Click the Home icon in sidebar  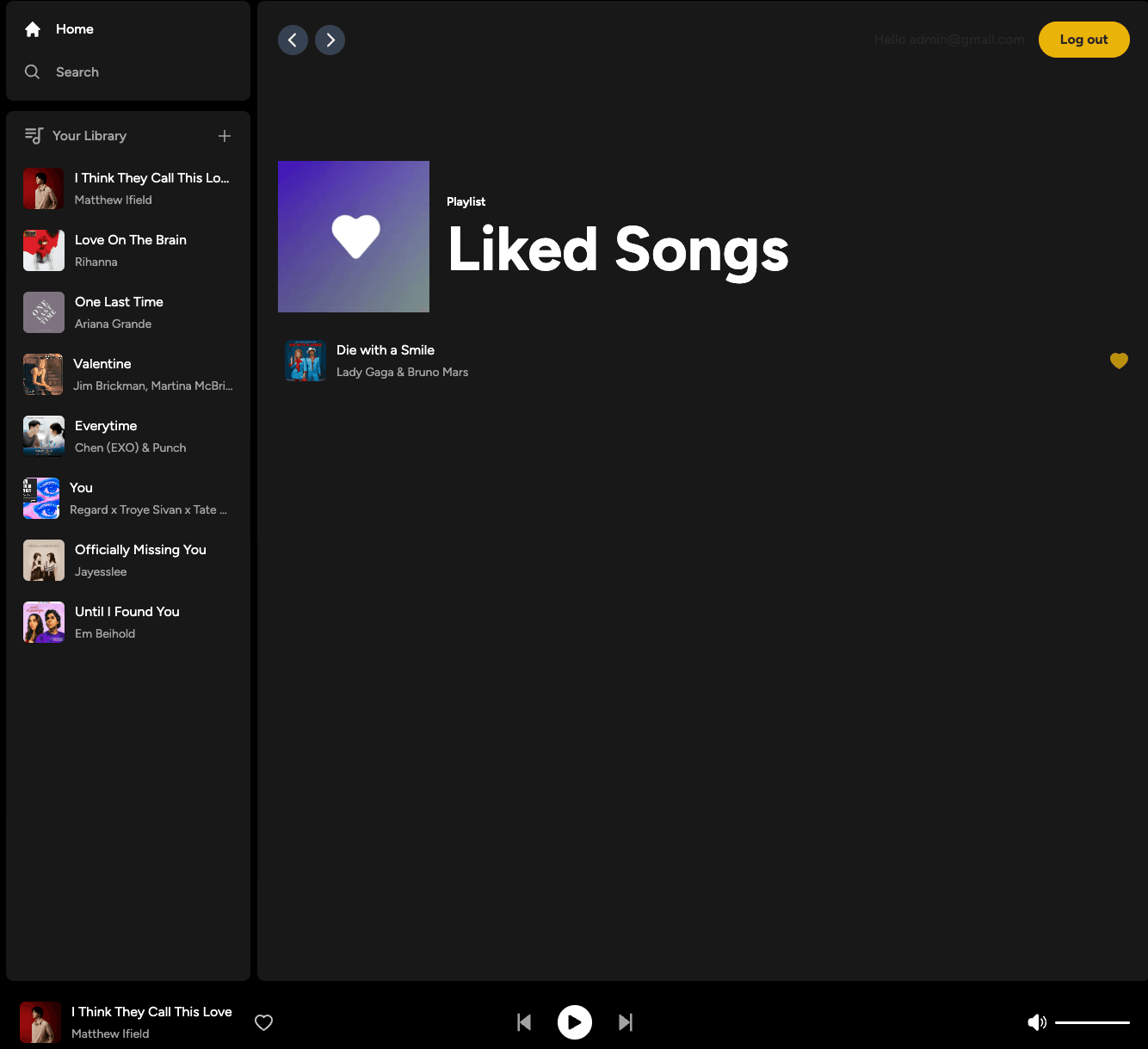pyautogui.click(x=33, y=29)
